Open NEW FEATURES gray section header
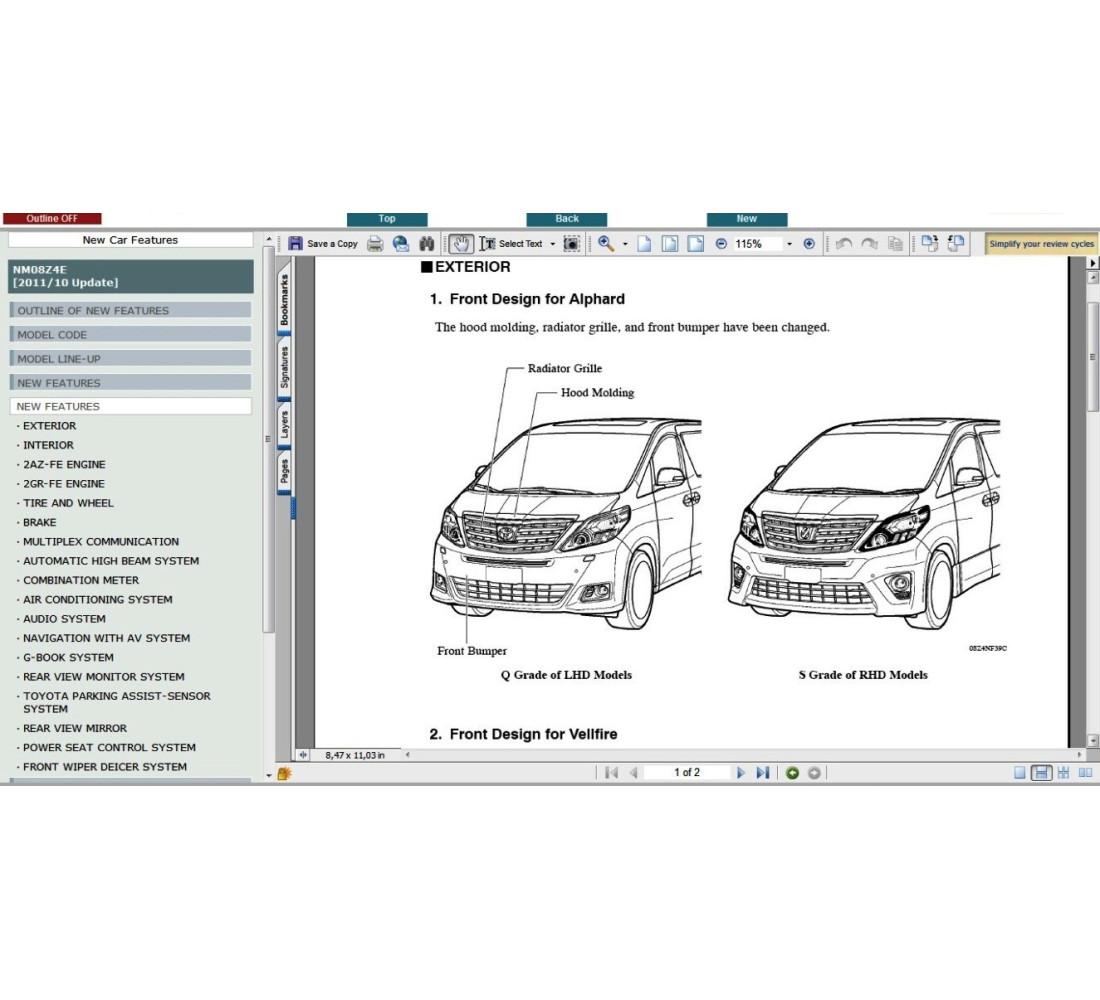The width and height of the screenshot is (1100, 1000). (130, 382)
